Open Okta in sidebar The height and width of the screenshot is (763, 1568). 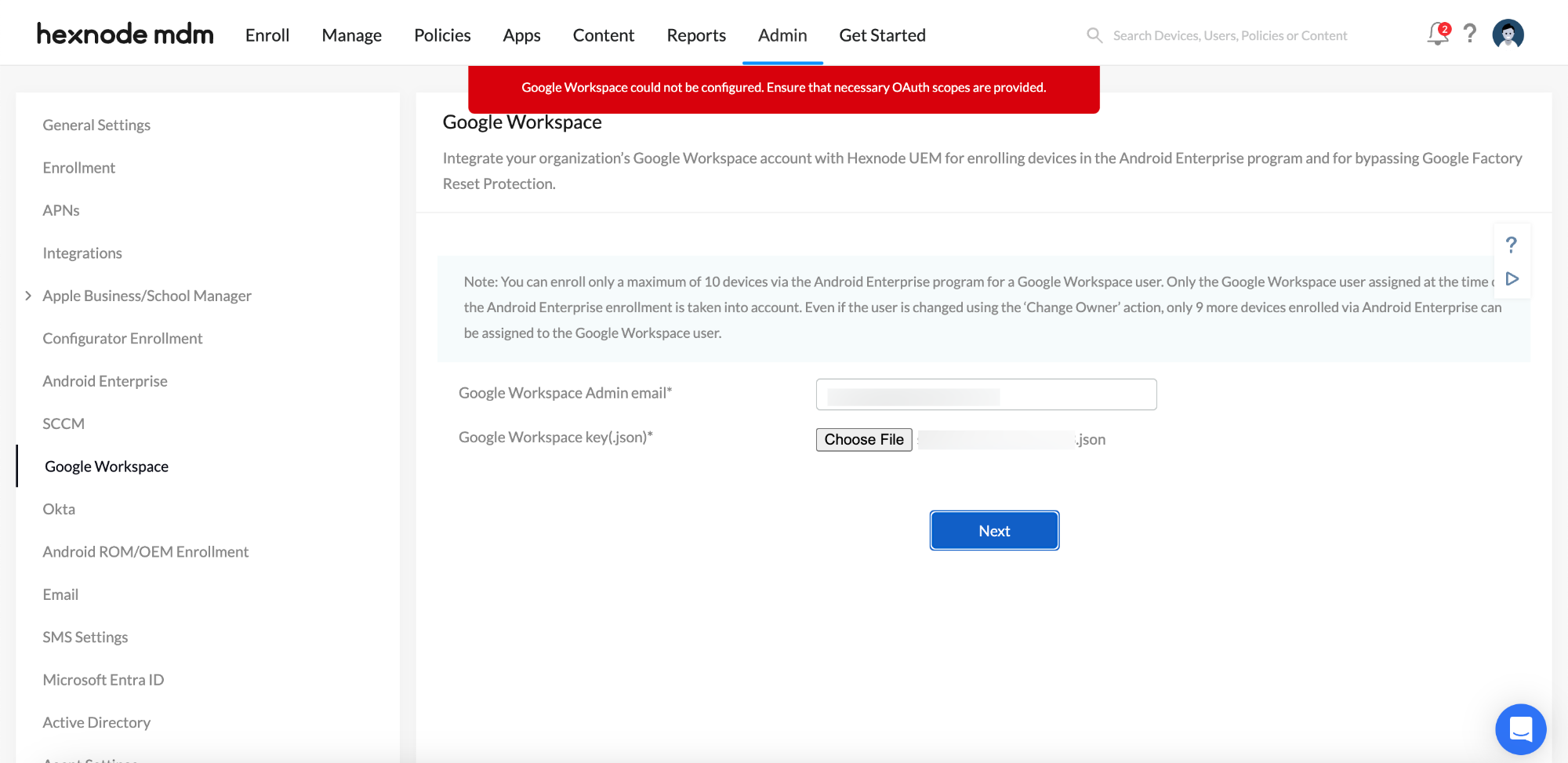(59, 509)
